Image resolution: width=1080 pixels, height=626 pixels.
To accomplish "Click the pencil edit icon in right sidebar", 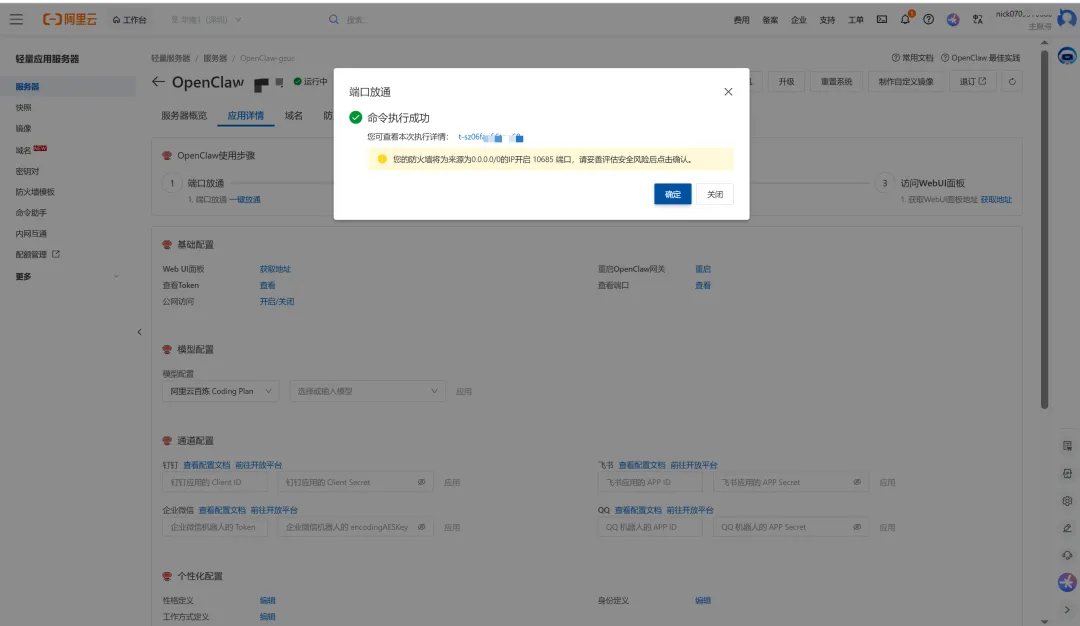I will [1067, 528].
